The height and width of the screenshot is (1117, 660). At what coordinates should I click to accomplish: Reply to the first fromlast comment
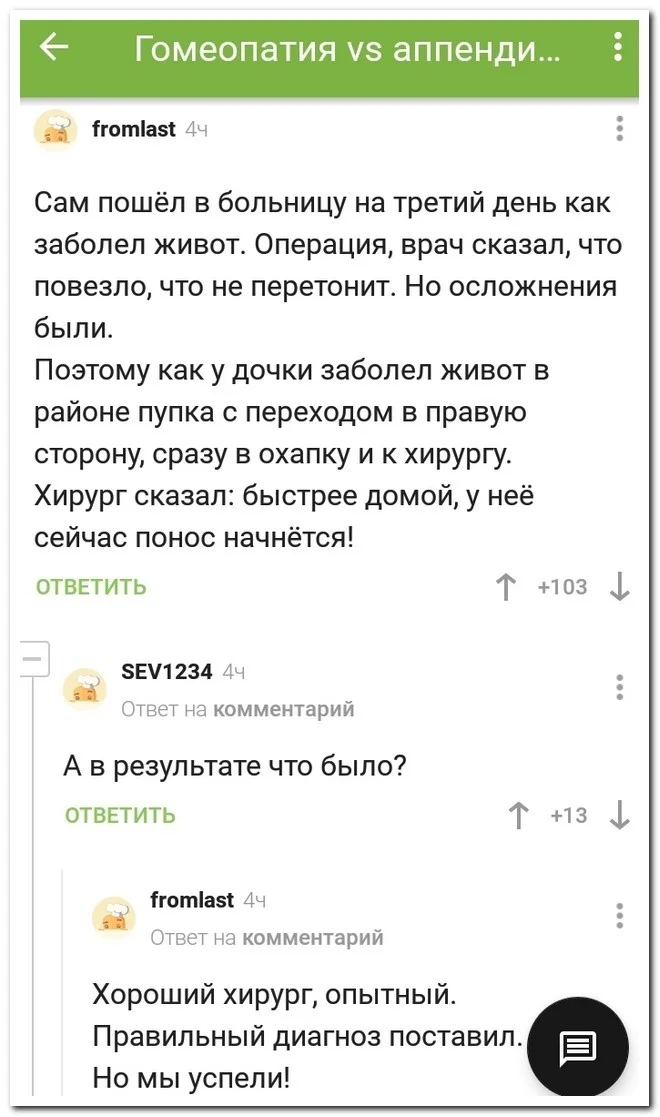tap(91, 588)
